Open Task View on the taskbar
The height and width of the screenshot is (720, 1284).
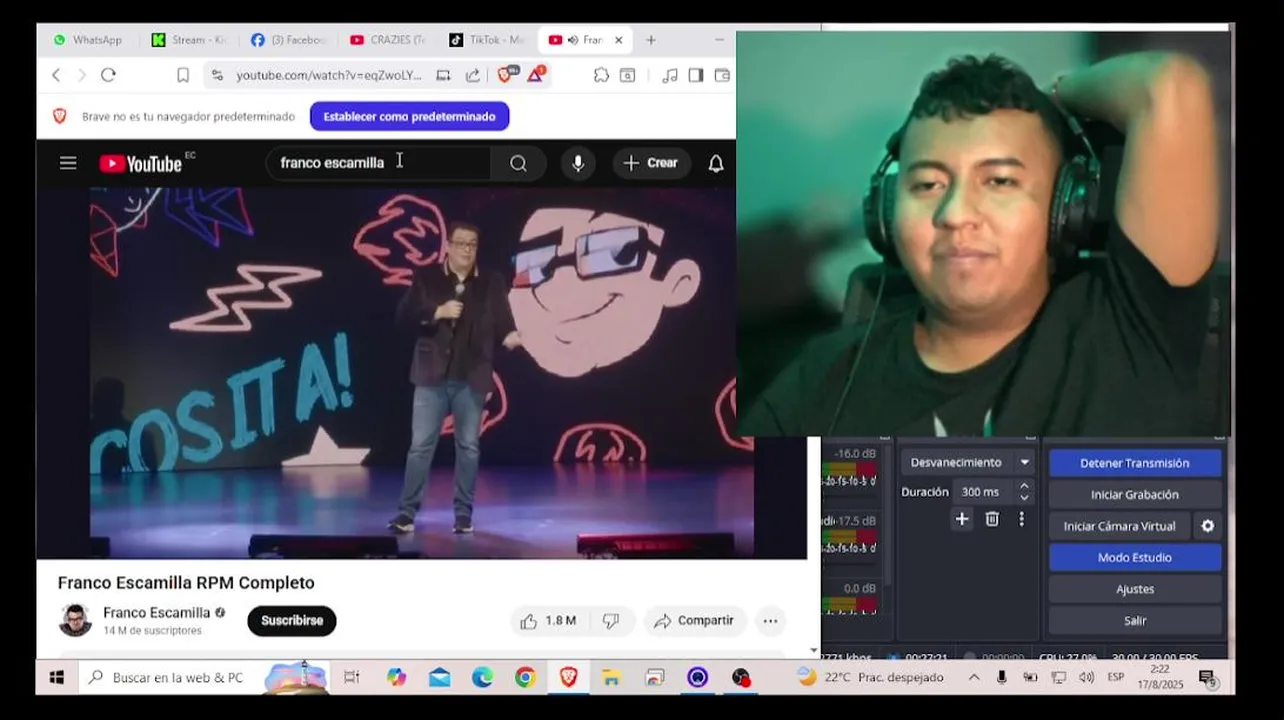351,678
